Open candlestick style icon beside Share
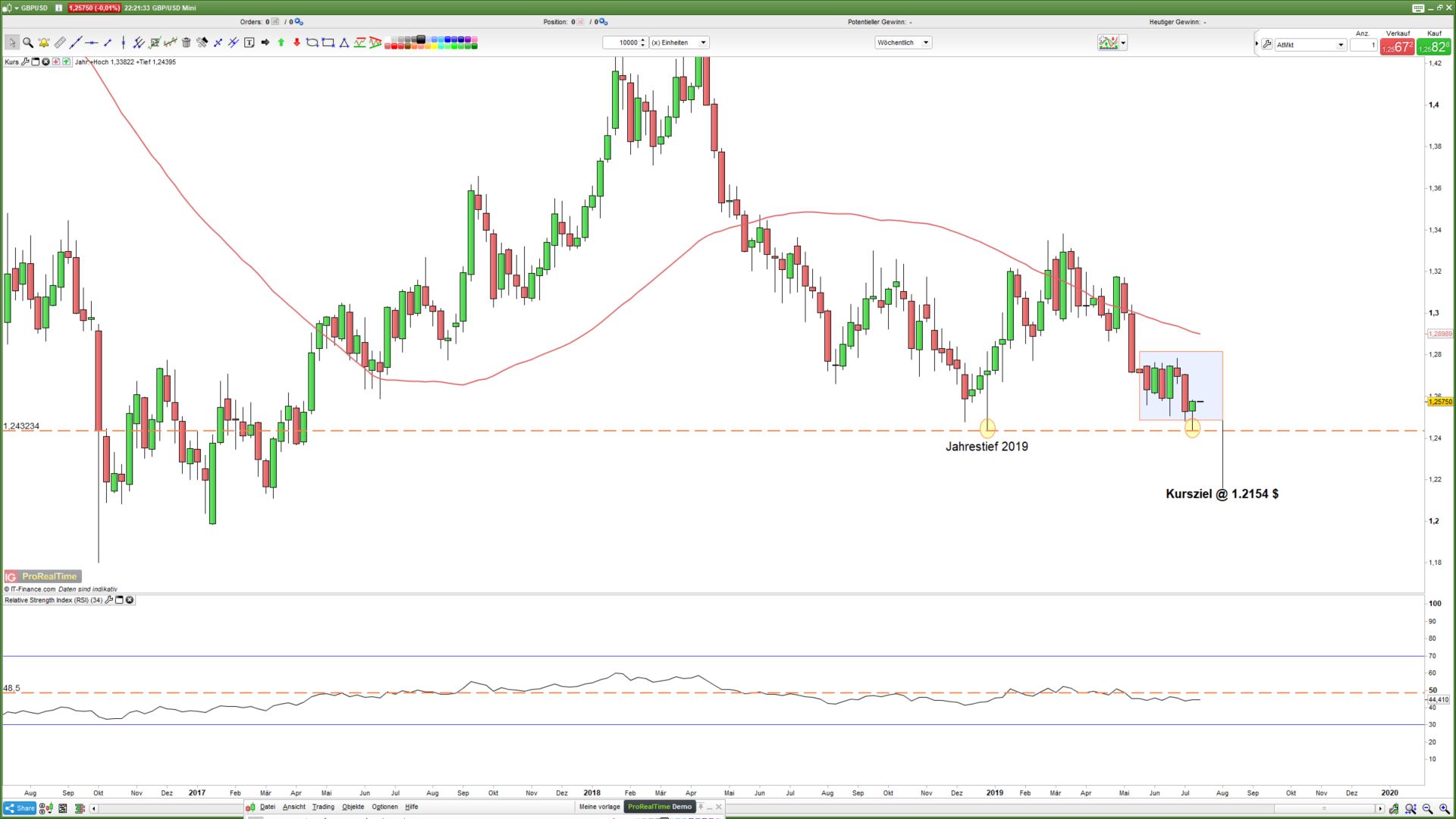This screenshot has width=1456, height=819. tap(45, 808)
